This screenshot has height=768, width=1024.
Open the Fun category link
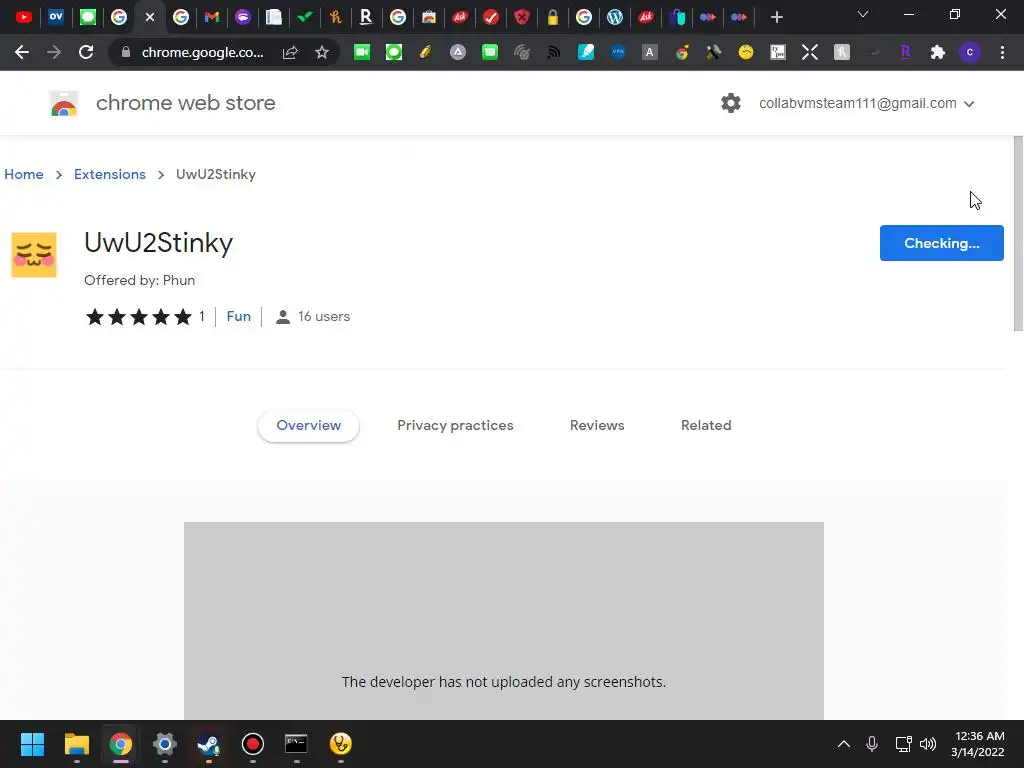click(x=238, y=316)
